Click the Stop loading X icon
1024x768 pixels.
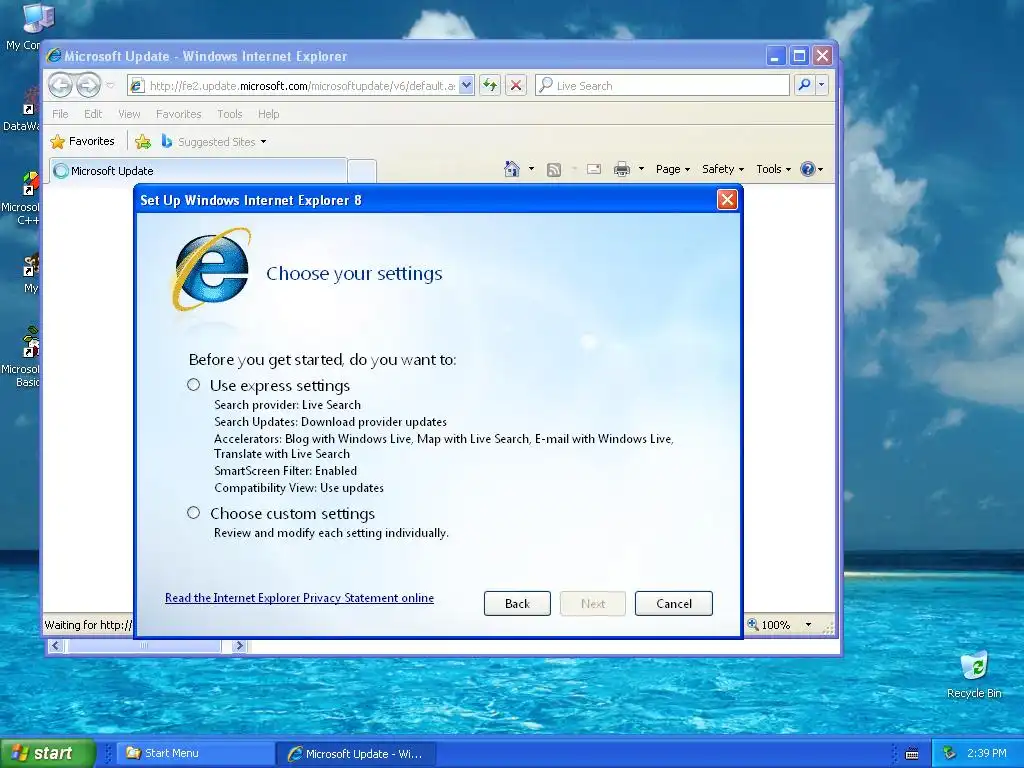pyautogui.click(x=516, y=85)
